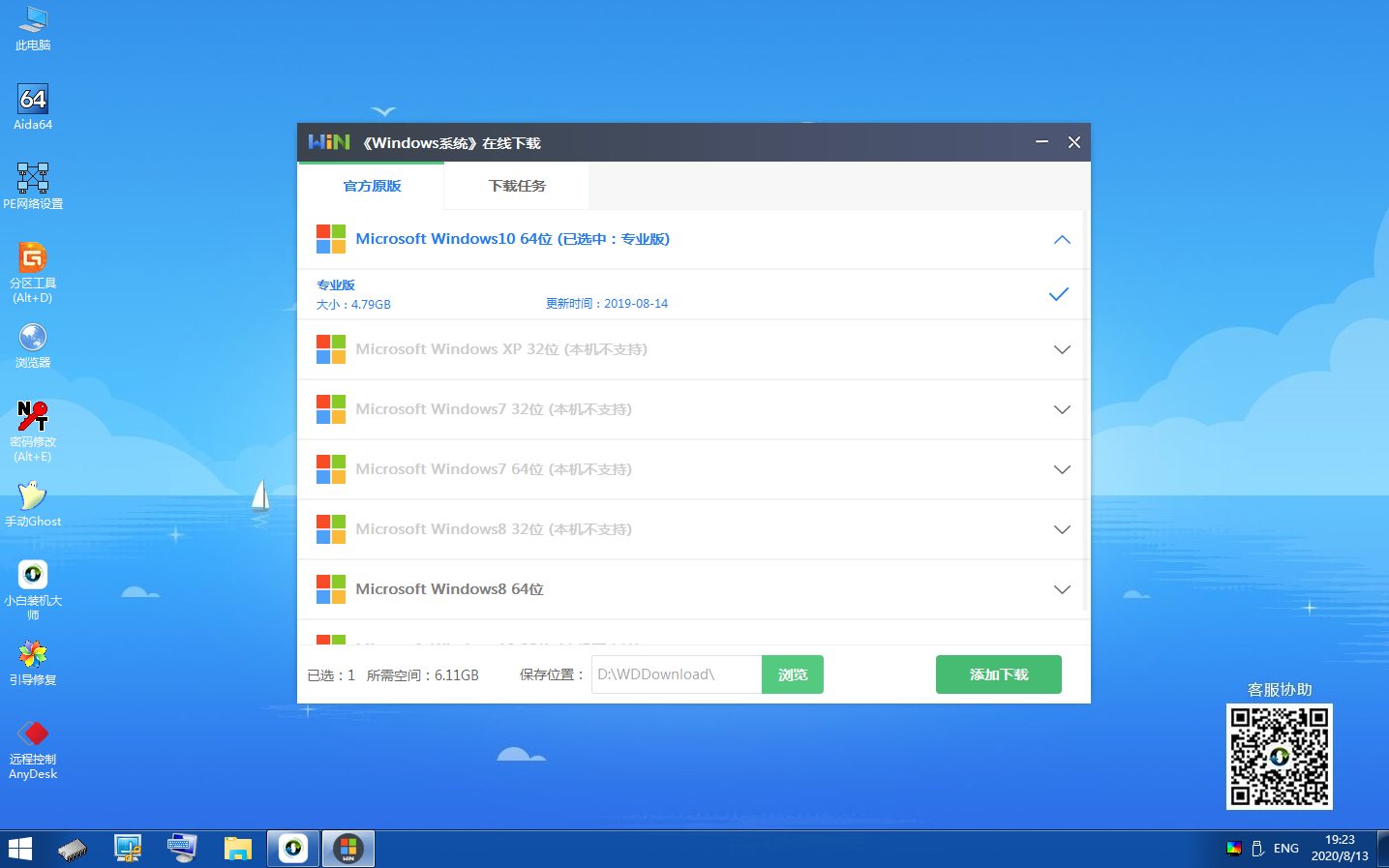Click the 保存位置 path input field
The height and width of the screenshot is (868, 1389).
tap(677, 674)
